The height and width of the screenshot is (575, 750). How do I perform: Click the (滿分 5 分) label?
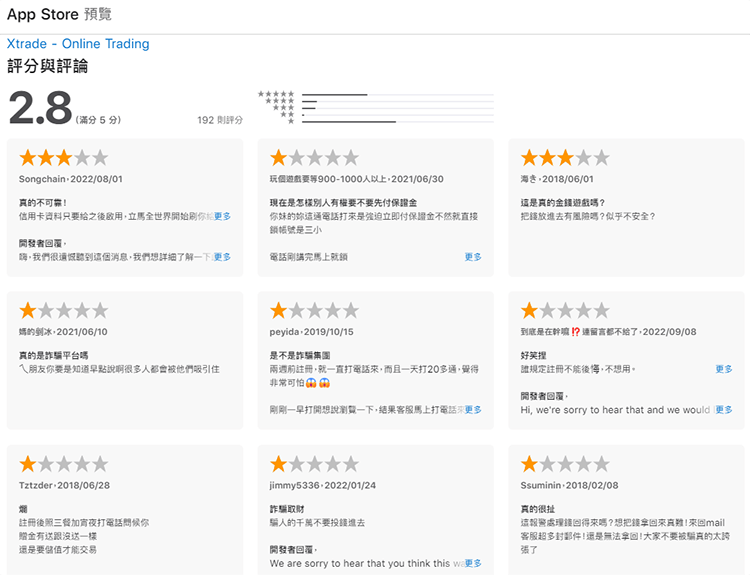click(x=98, y=120)
